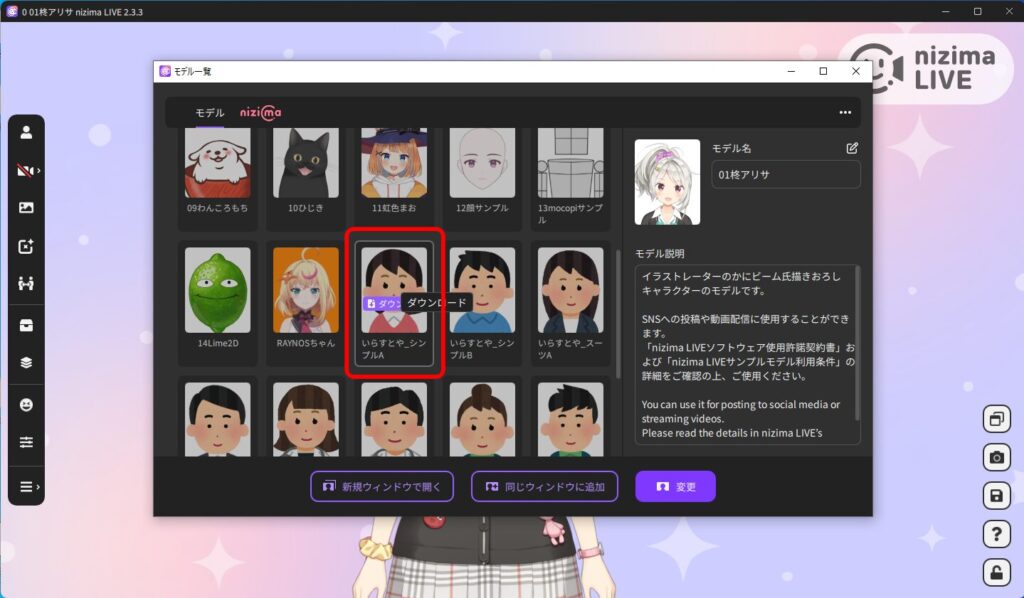Maximize the main nizima LIVE window
1024x598 pixels.
pyautogui.click(x=978, y=11)
